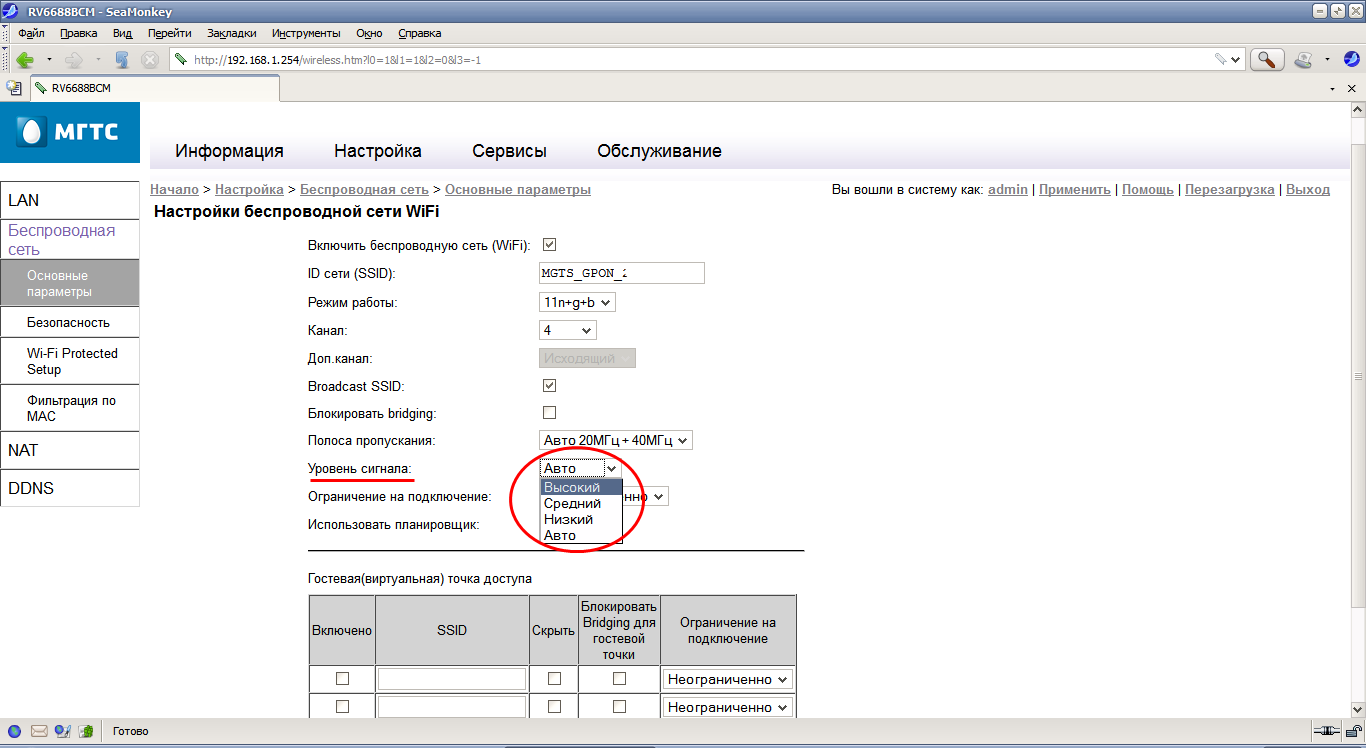Click the Reload page toolbar icon
The width and height of the screenshot is (1366, 748).
pos(122,60)
